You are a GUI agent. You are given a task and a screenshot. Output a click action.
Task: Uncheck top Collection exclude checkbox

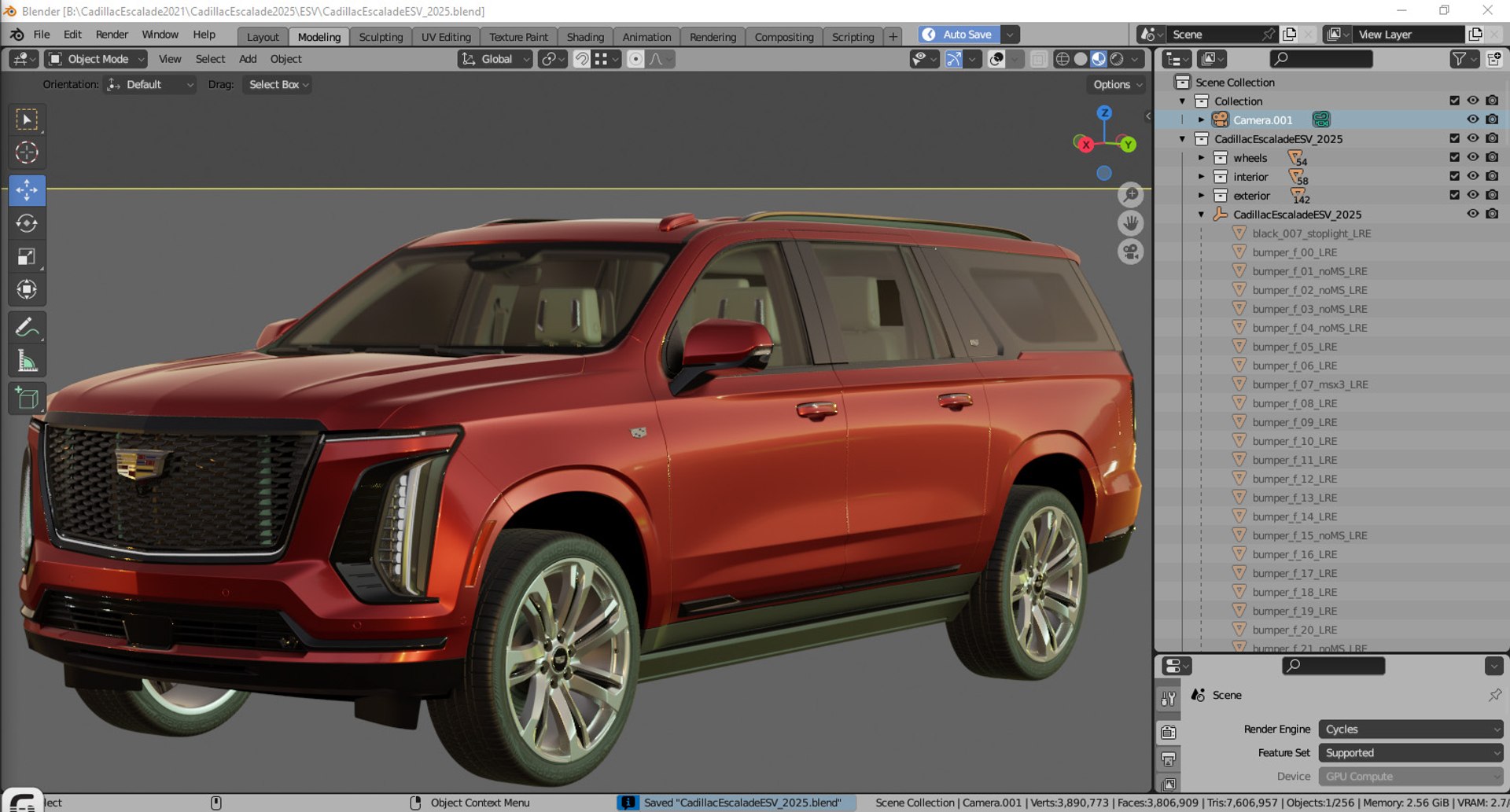point(1454,101)
